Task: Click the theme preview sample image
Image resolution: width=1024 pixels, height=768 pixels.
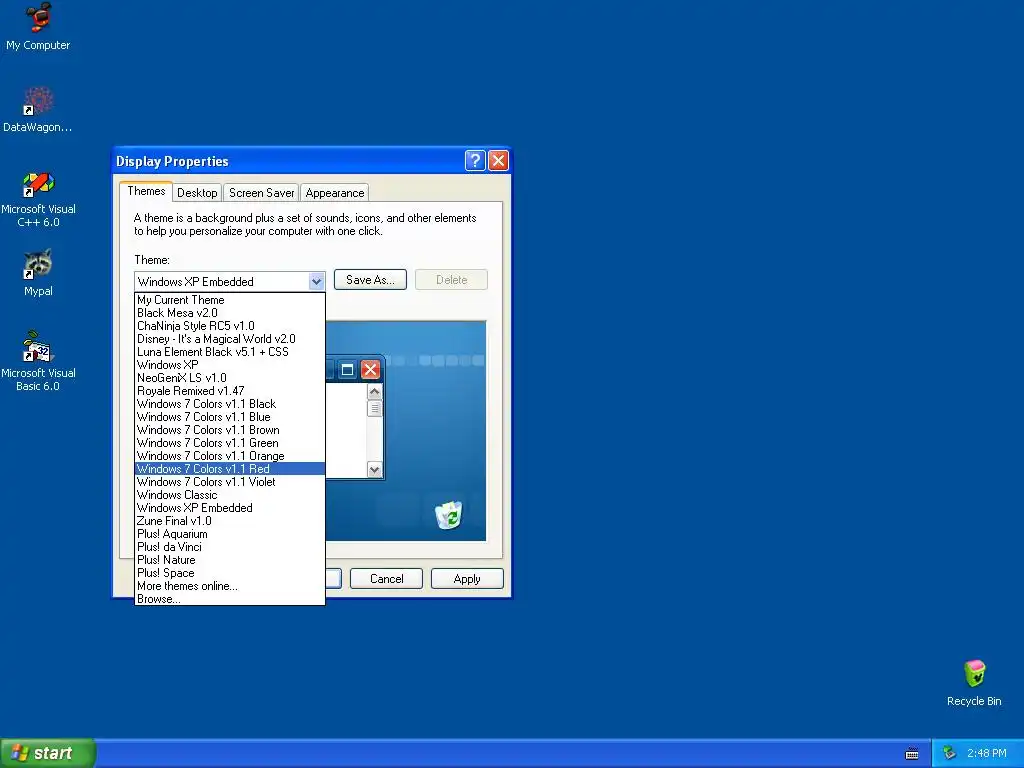Action: pos(406,431)
